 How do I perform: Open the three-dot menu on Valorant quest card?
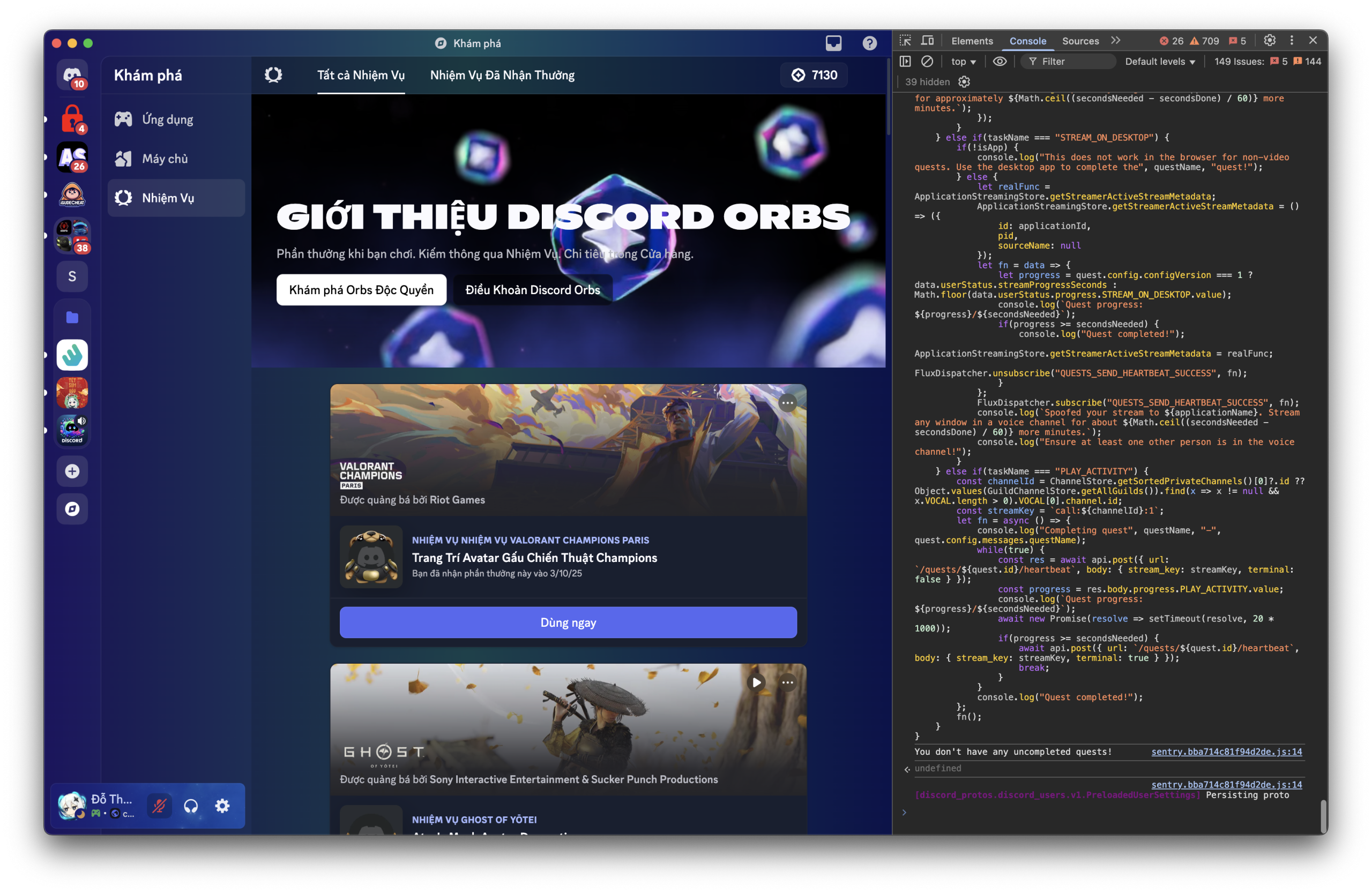(787, 403)
